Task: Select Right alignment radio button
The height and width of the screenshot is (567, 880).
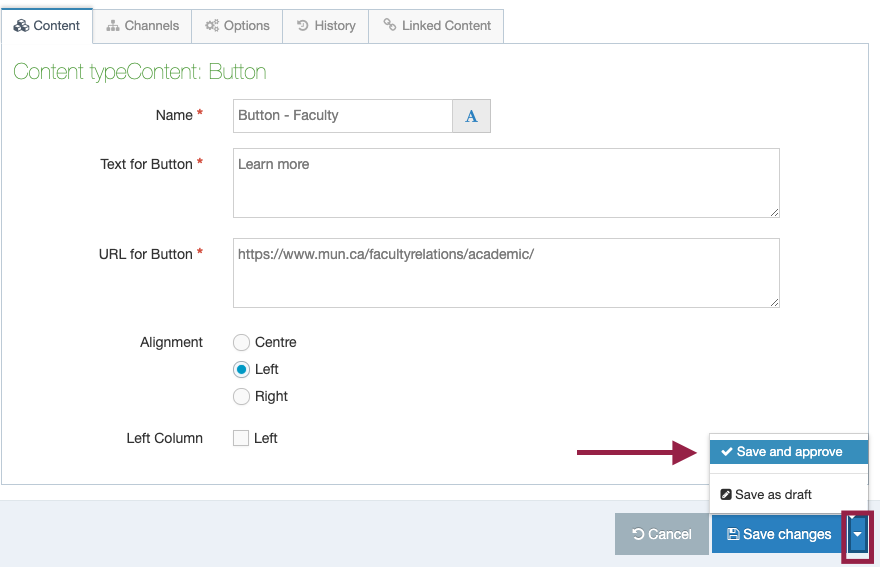Action: point(241,396)
